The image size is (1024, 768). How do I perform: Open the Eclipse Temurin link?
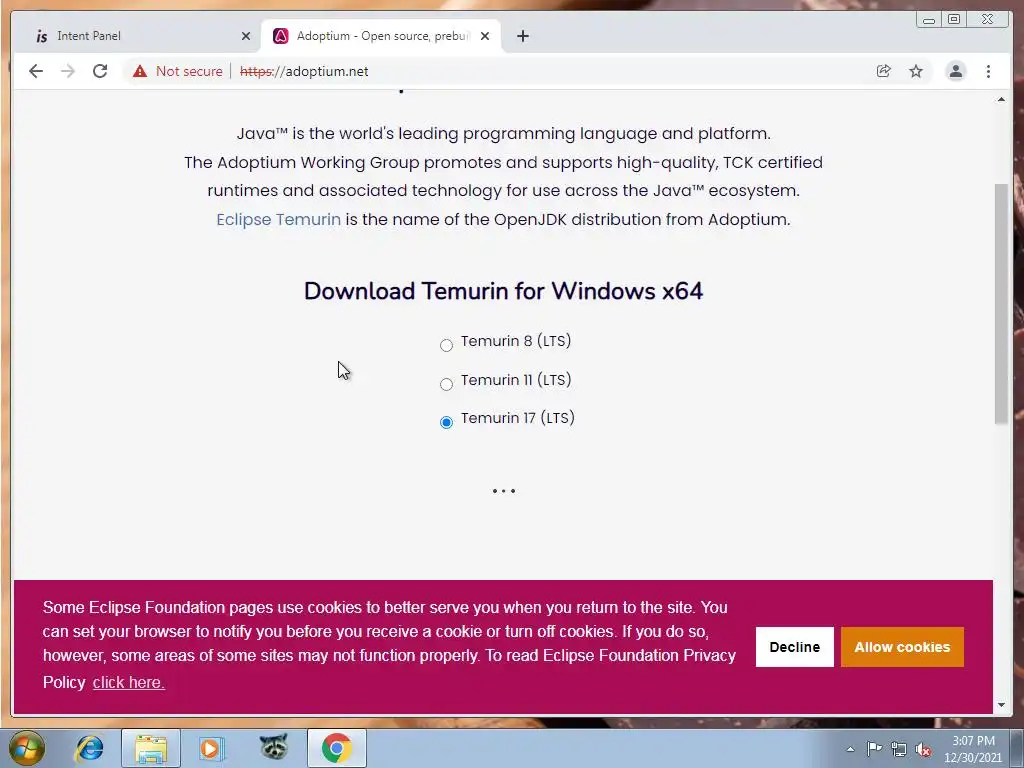(x=278, y=219)
